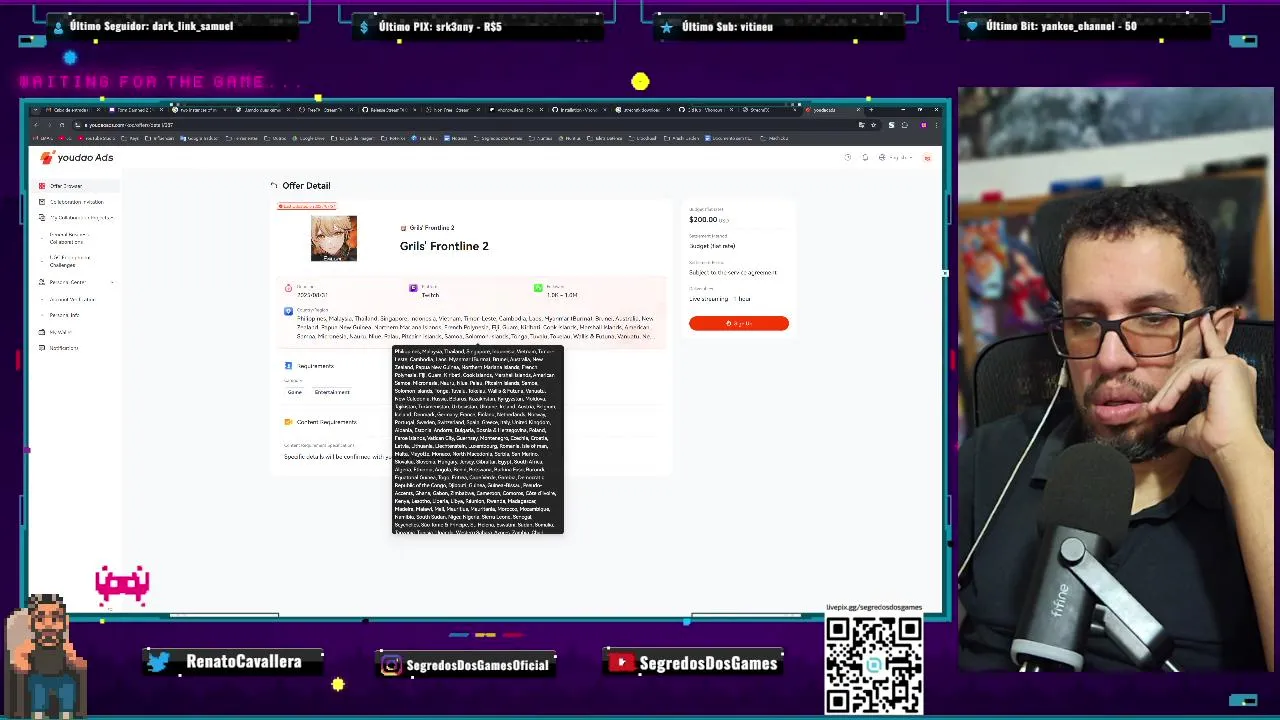Viewport: 1280px width, 720px height.
Task: Click the Content Requirements section icon
Action: point(288,422)
